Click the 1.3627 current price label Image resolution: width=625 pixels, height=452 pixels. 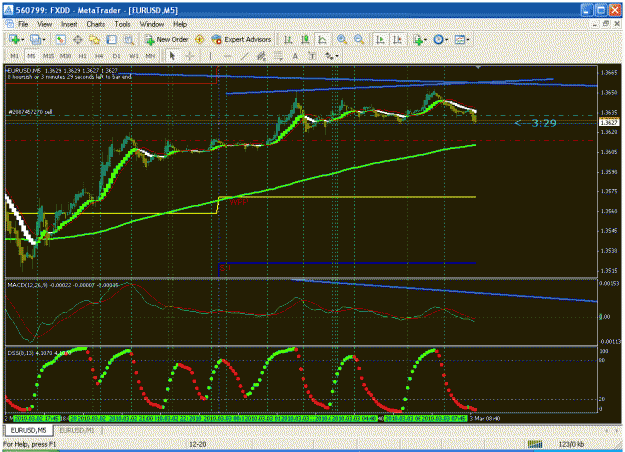[x=609, y=122]
